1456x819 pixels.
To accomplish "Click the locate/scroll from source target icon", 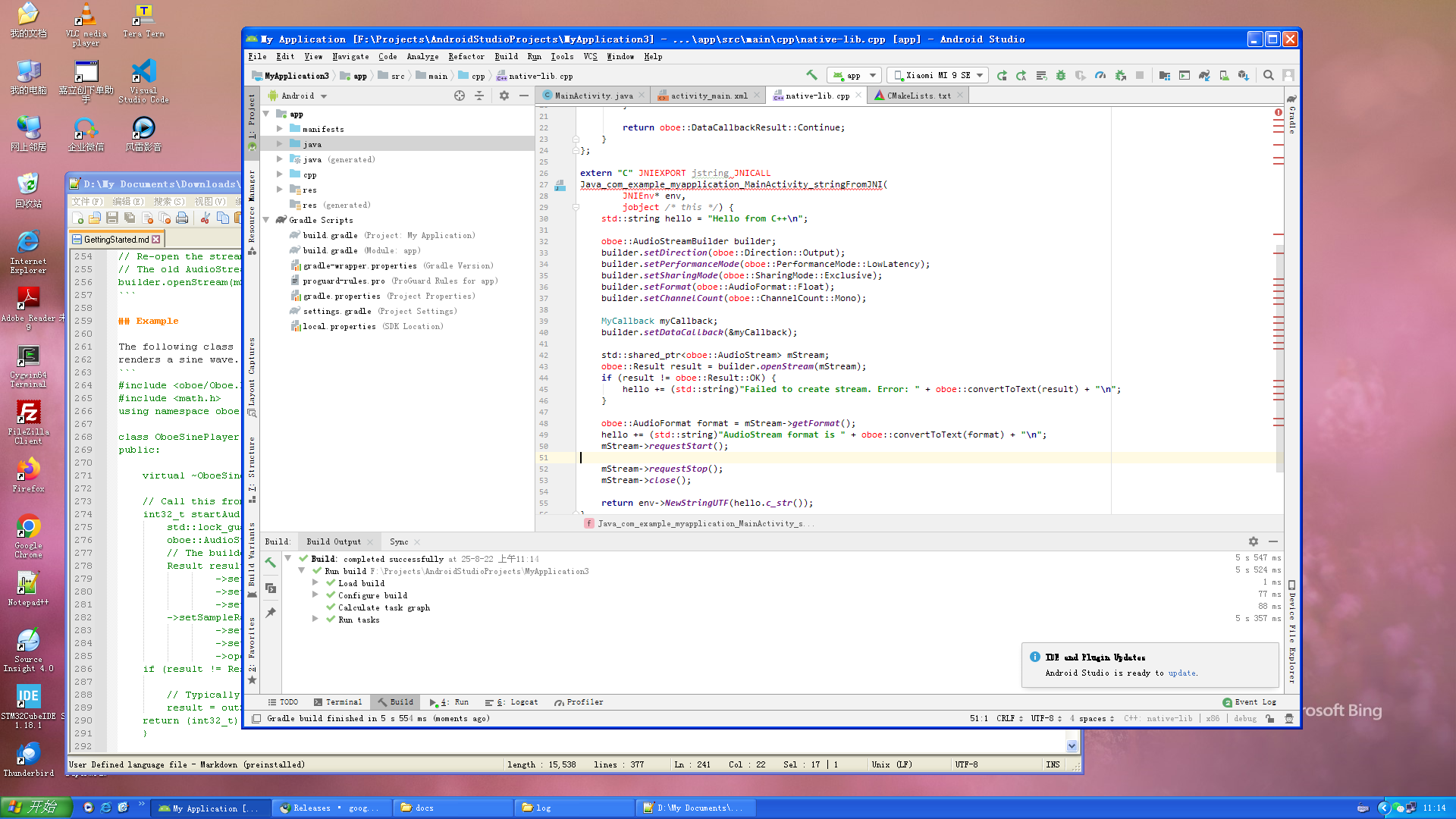I will click(460, 96).
